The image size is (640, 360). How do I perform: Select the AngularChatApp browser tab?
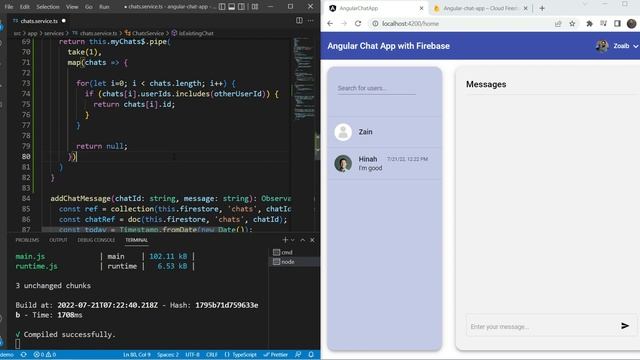[x=376, y=8]
